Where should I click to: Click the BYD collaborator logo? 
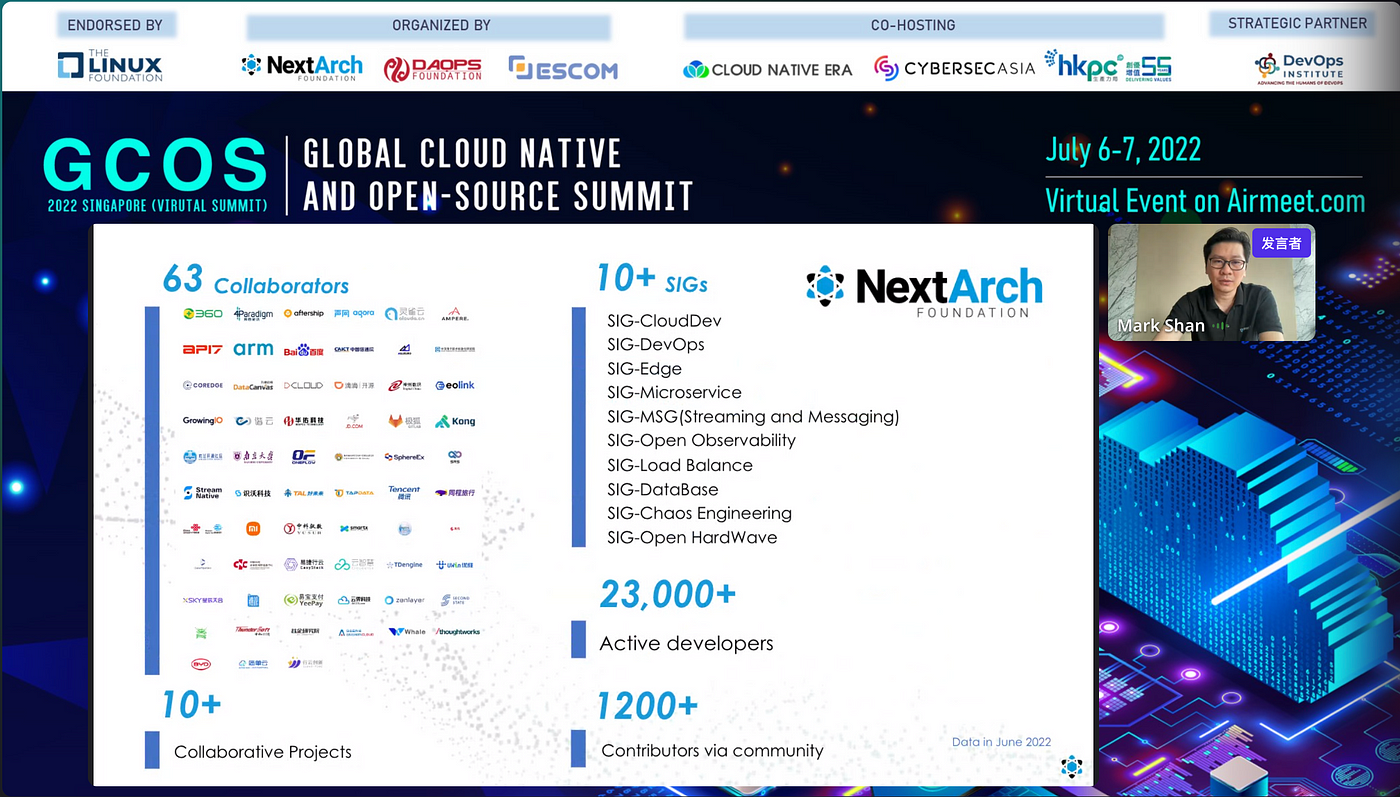[x=201, y=663]
